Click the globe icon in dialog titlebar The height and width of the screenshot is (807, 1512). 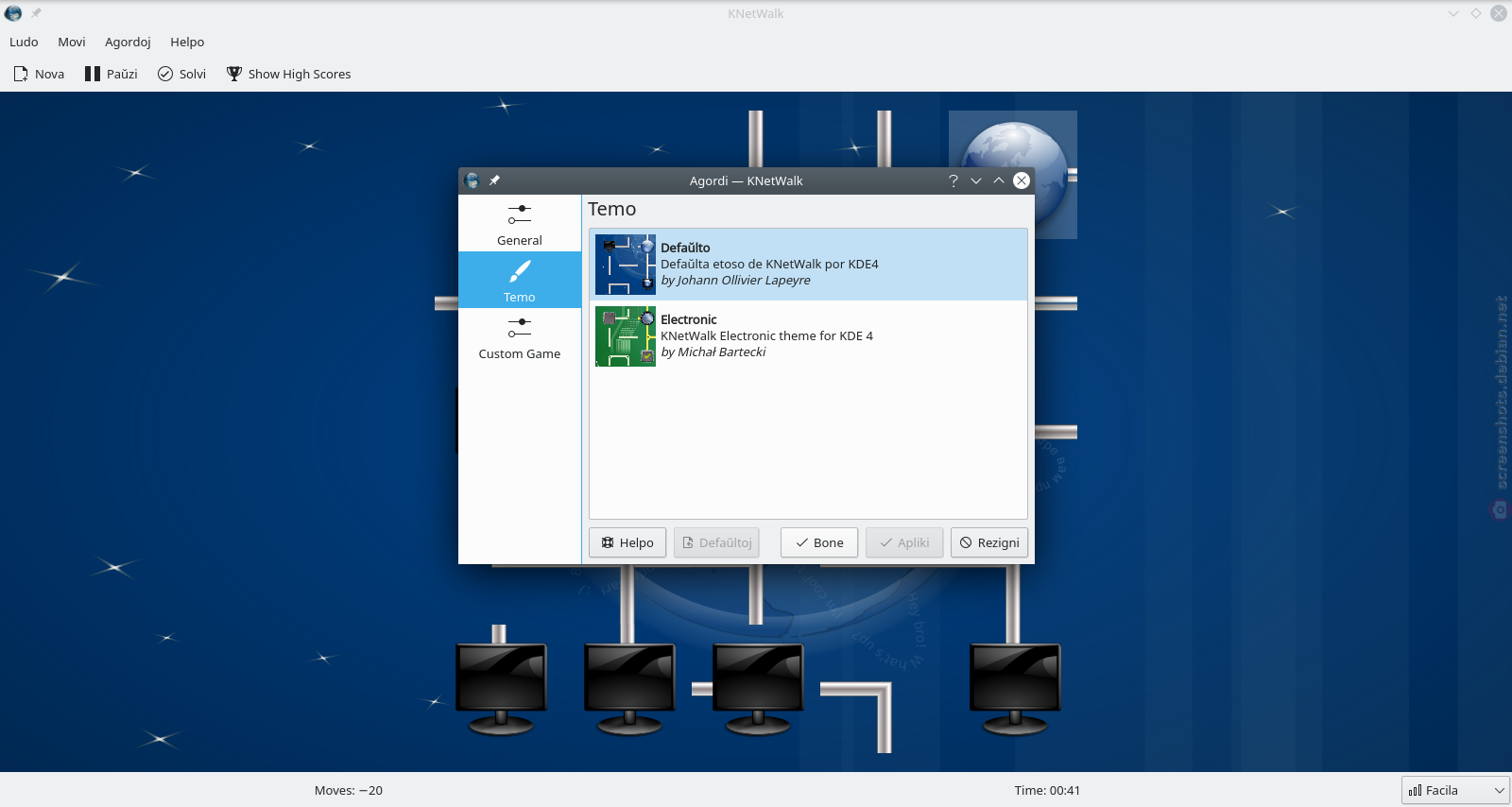pos(472,180)
